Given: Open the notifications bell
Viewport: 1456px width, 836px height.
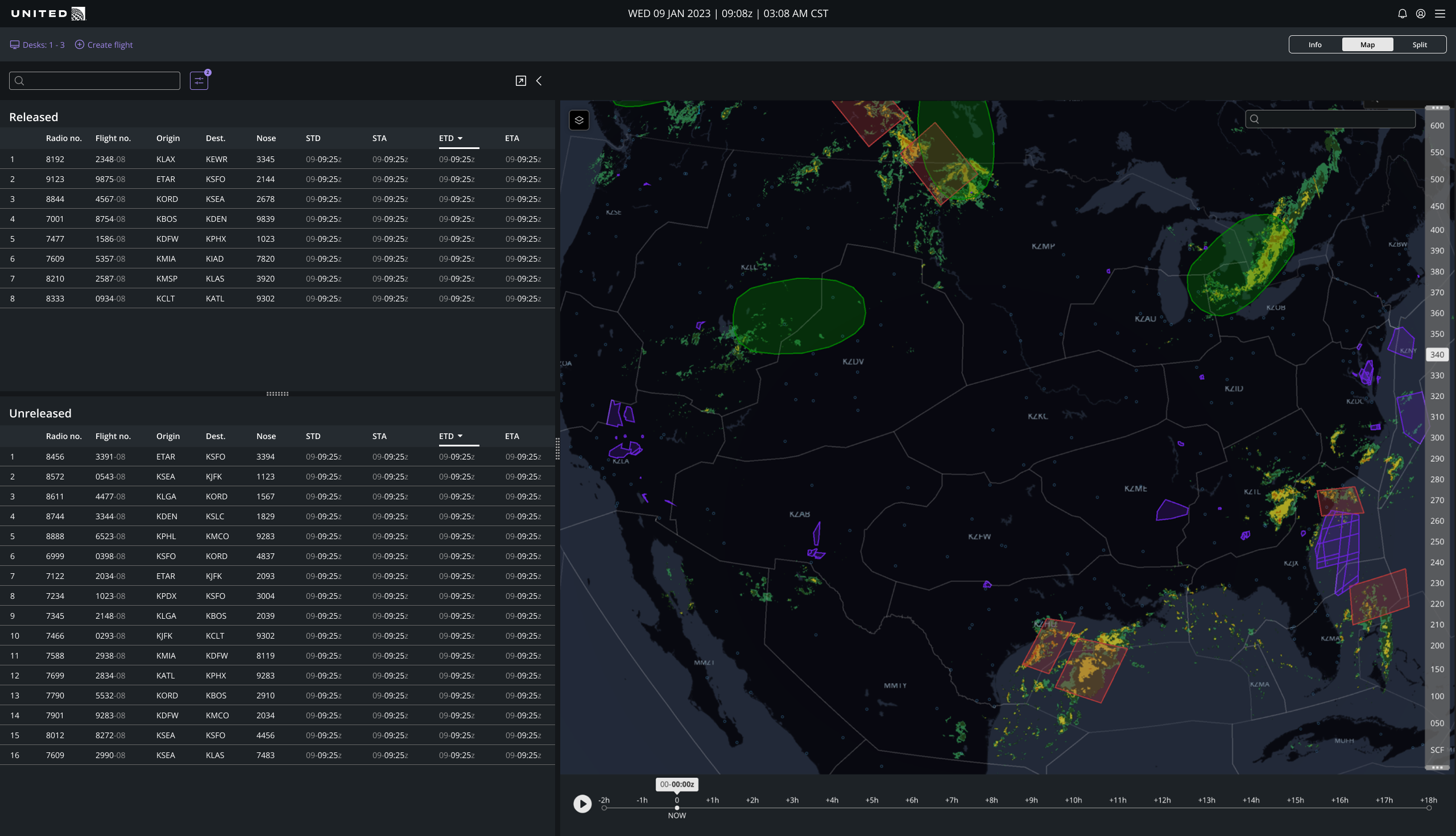Looking at the screenshot, I should point(1402,14).
